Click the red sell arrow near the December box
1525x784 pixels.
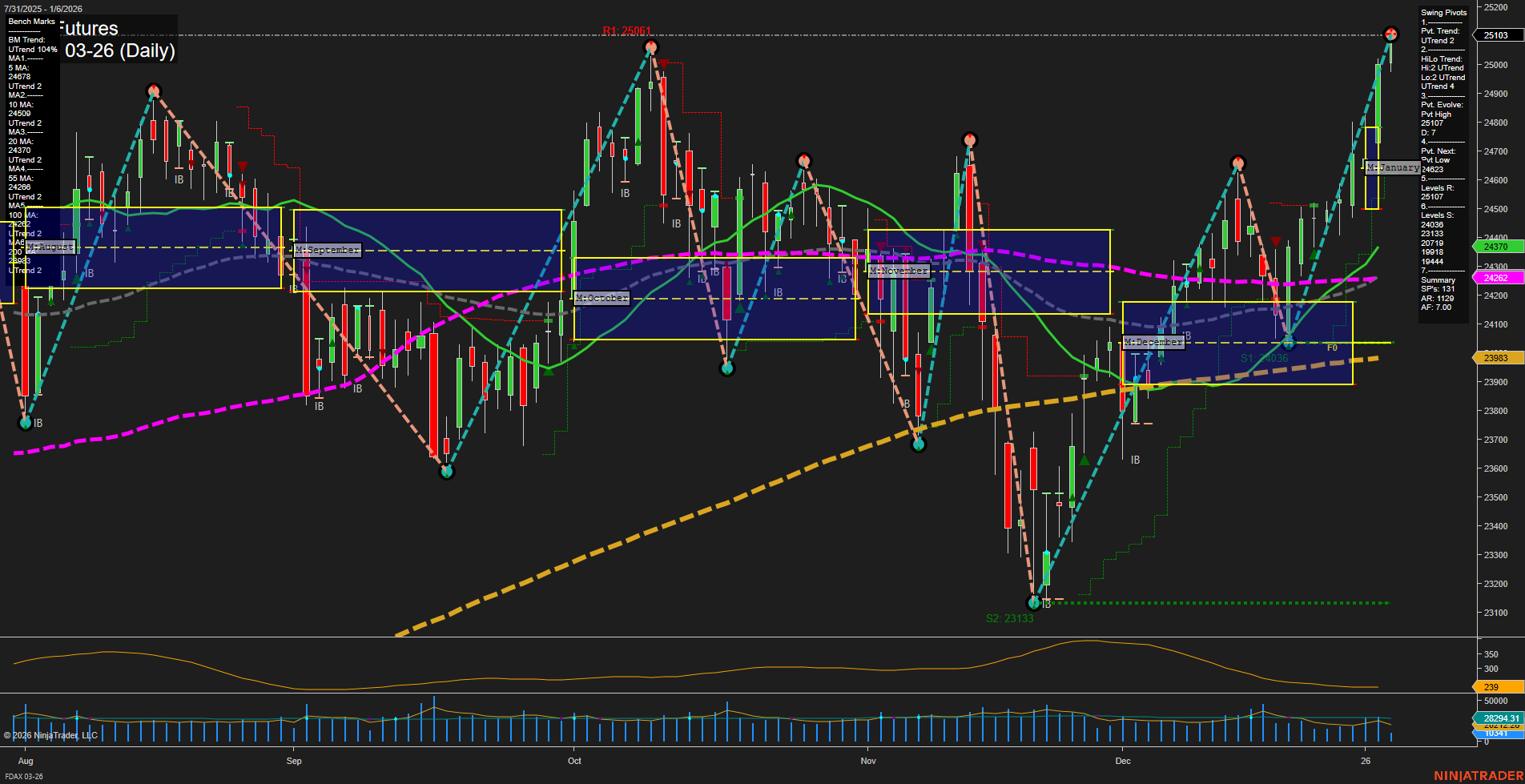[x=1276, y=242]
